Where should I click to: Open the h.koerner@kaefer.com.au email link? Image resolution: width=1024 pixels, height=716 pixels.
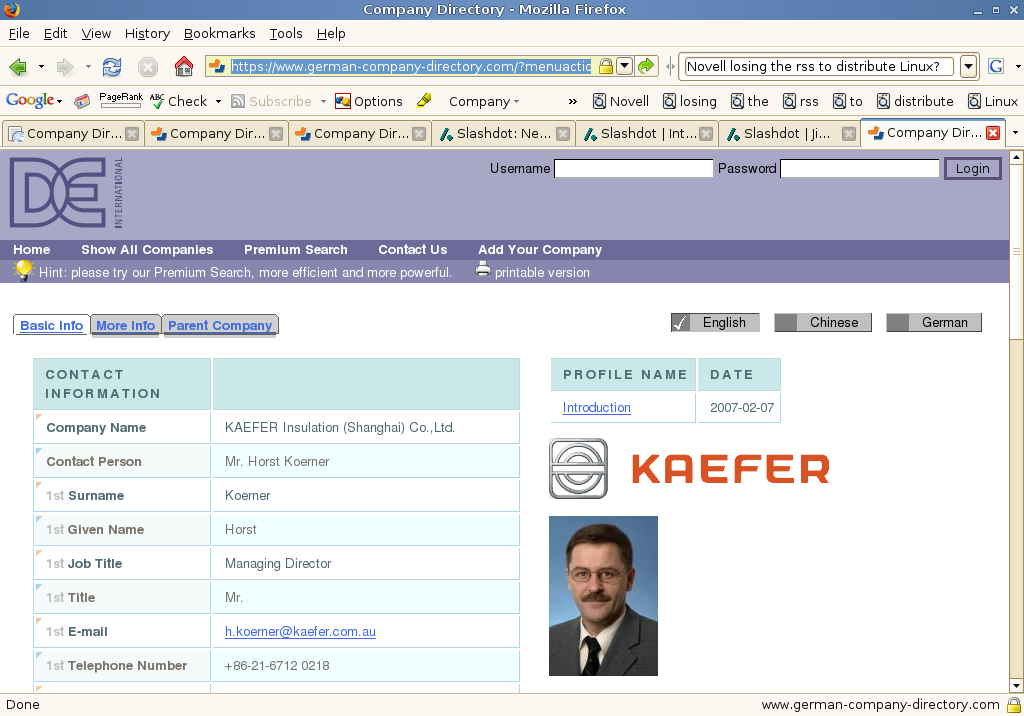pyautogui.click(x=300, y=632)
